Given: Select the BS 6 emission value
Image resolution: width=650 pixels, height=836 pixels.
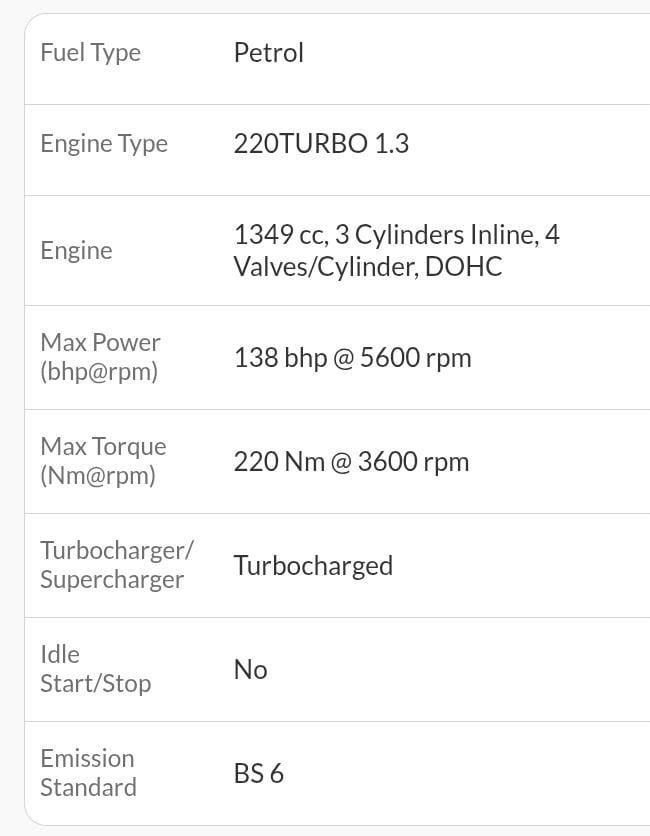Looking at the screenshot, I should coord(258,774).
